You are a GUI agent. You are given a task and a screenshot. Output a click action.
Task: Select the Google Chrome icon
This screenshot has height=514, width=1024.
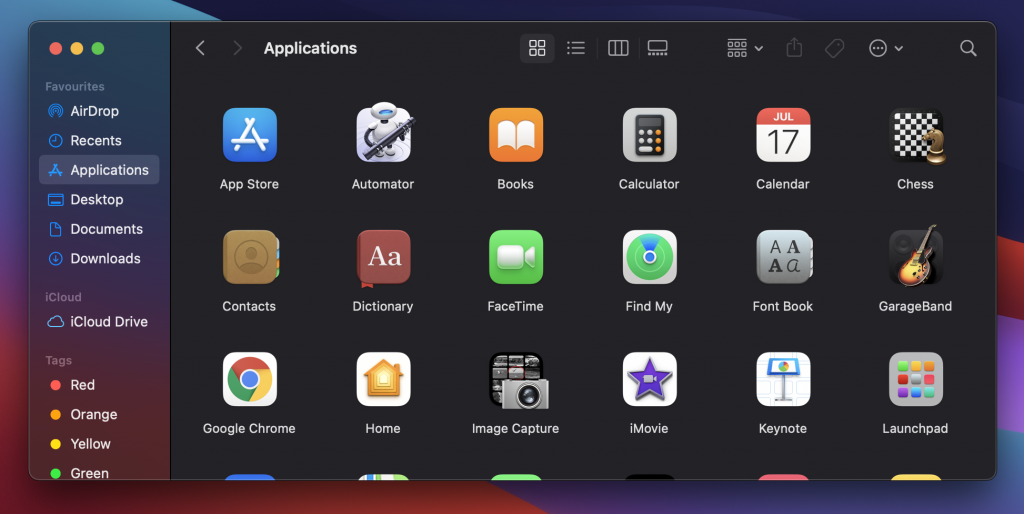pyautogui.click(x=249, y=379)
